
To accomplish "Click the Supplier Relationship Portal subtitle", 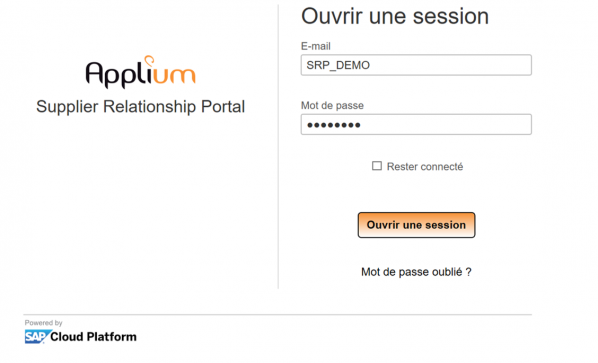I will (x=140, y=107).
